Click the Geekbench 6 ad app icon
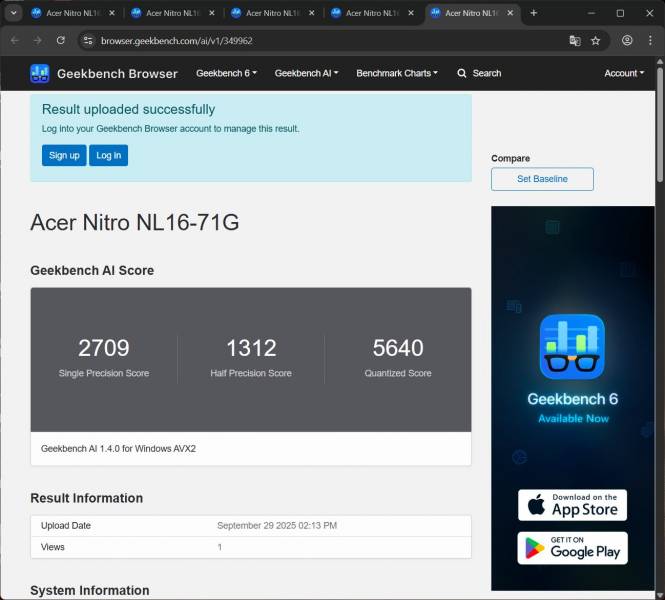Image resolution: width=665 pixels, height=600 pixels. pyautogui.click(x=572, y=347)
